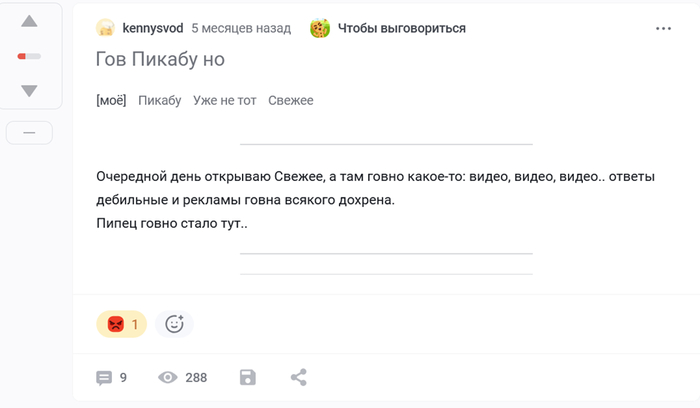
Task: Open the three-dot post options menu
Action: coord(664,29)
